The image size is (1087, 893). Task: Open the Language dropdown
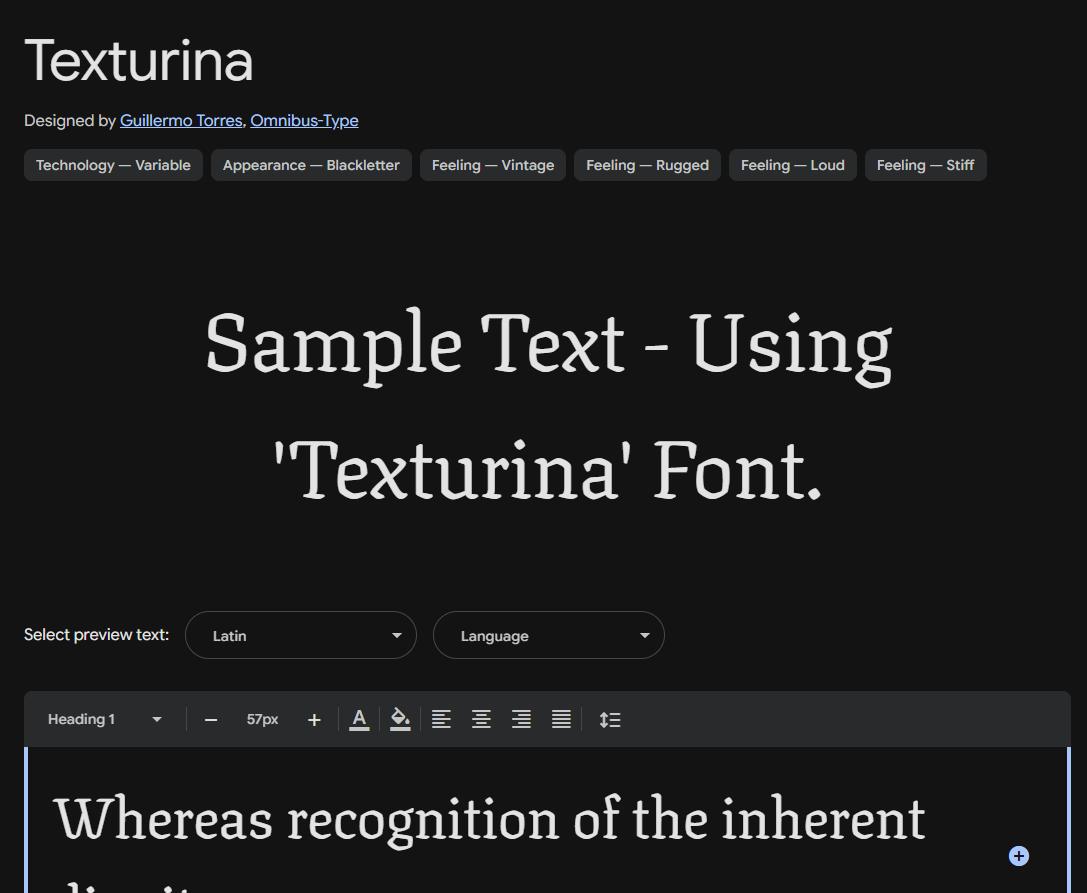coord(549,635)
